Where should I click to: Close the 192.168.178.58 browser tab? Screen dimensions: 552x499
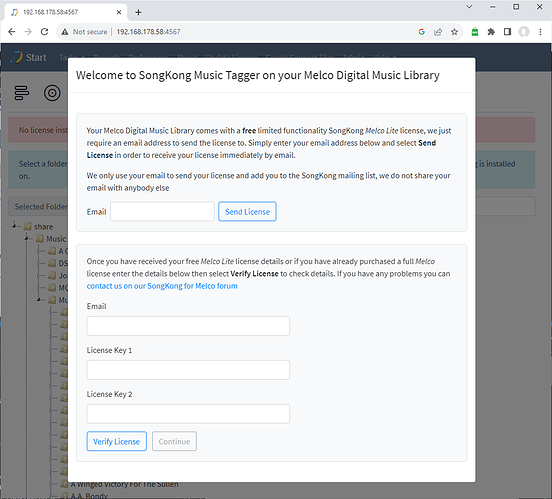click(x=119, y=12)
